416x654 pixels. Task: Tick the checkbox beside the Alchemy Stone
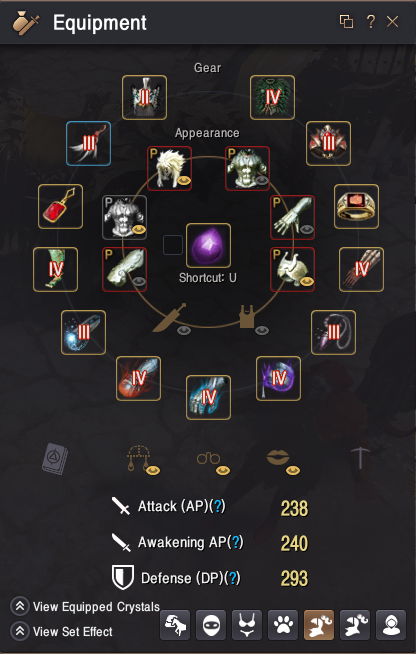click(173, 245)
